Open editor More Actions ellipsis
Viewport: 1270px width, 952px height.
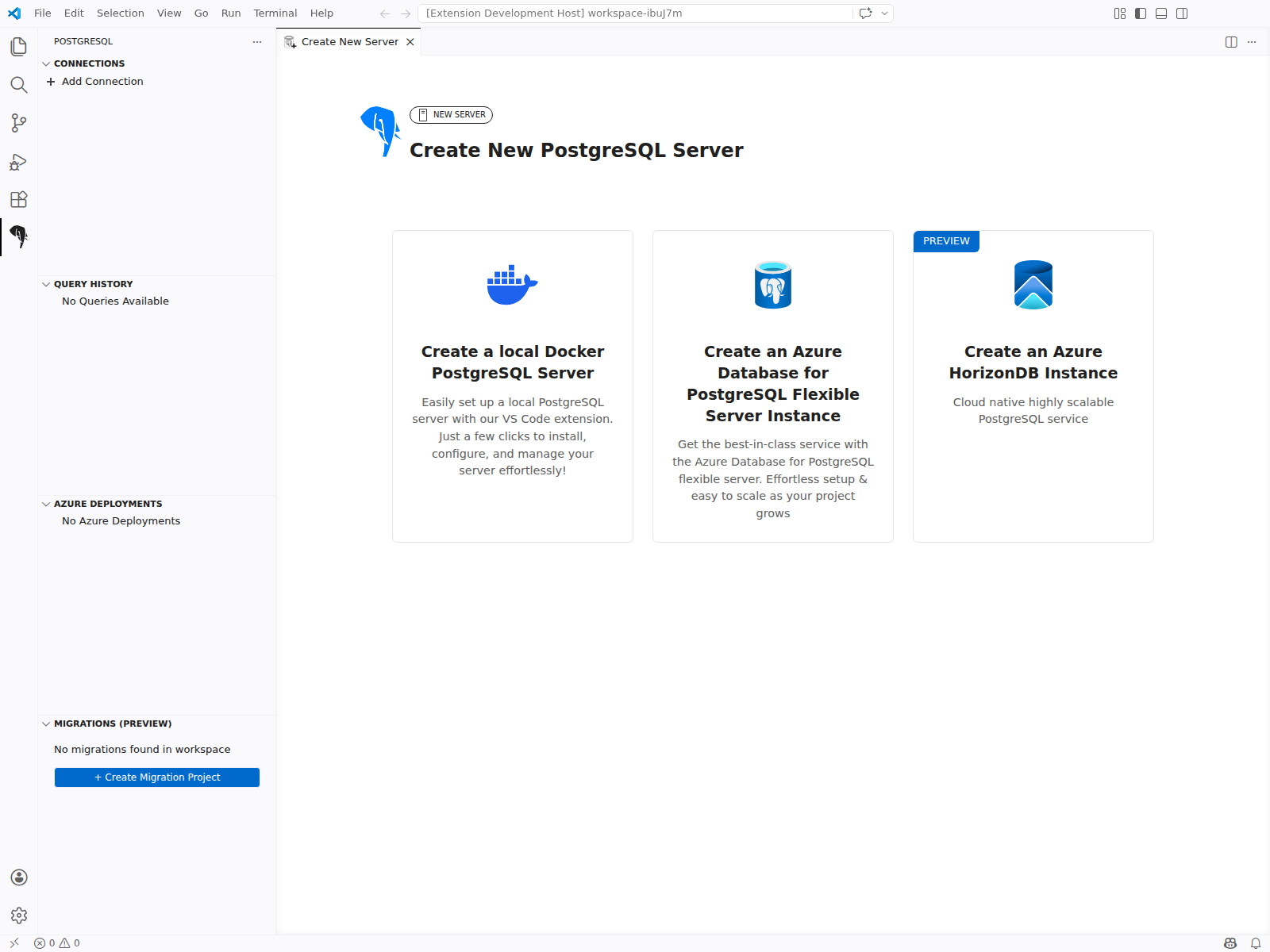1252,42
